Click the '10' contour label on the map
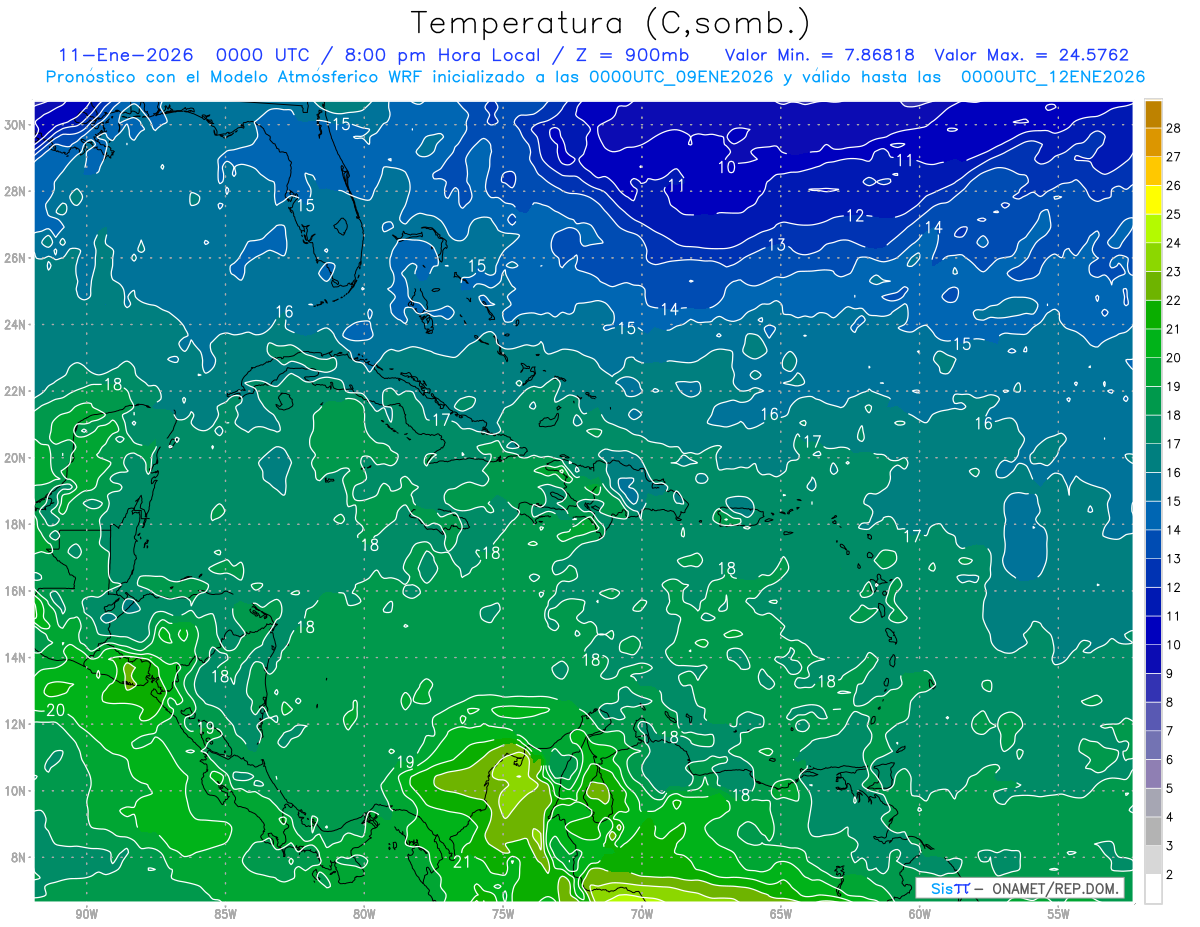This screenshot has height=927, width=1200. coord(727,167)
